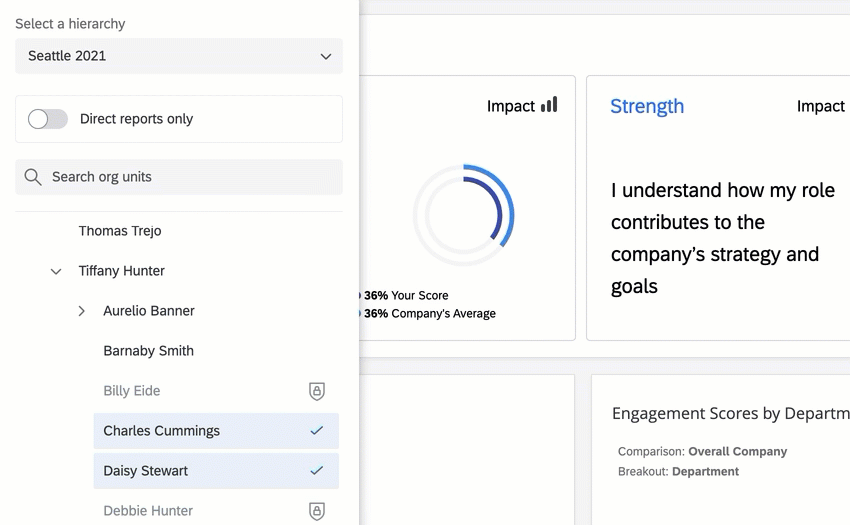Click checkmark next to Charles Cummings

(x=317, y=431)
